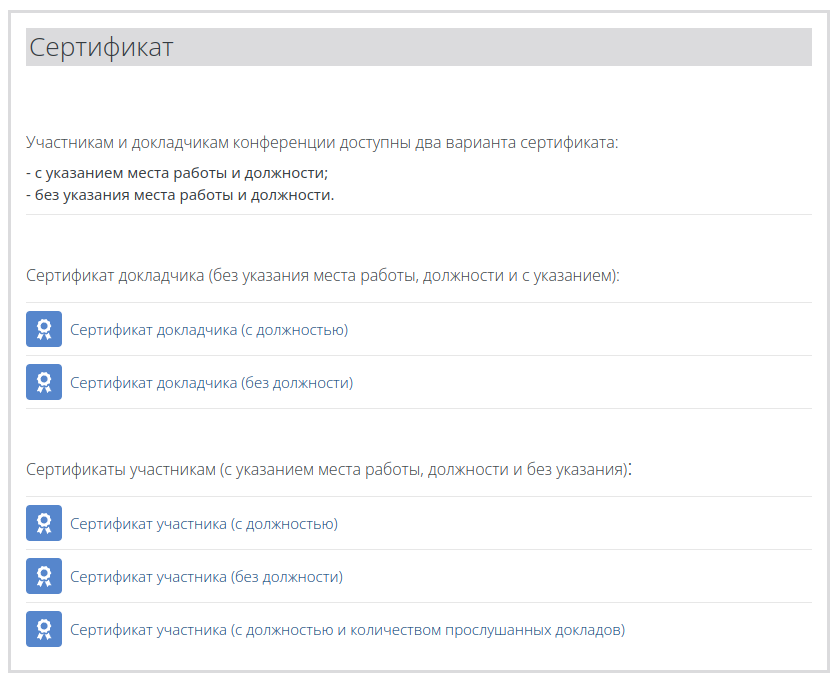Click the badge icon beside Сертификат докладчика (с должностью)
The width and height of the screenshot is (840, 682).
44,329
